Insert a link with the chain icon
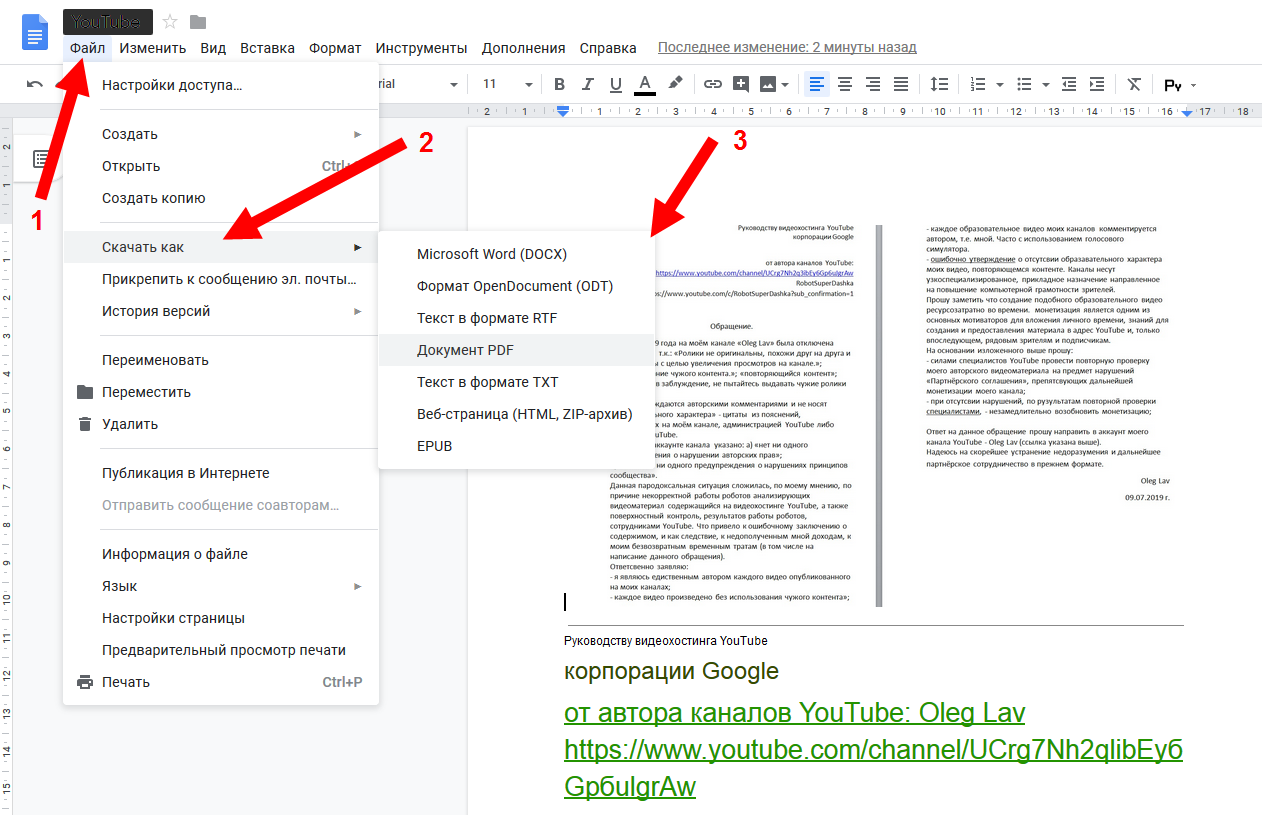The image size is (1262, 815). (x=713, y=84)
